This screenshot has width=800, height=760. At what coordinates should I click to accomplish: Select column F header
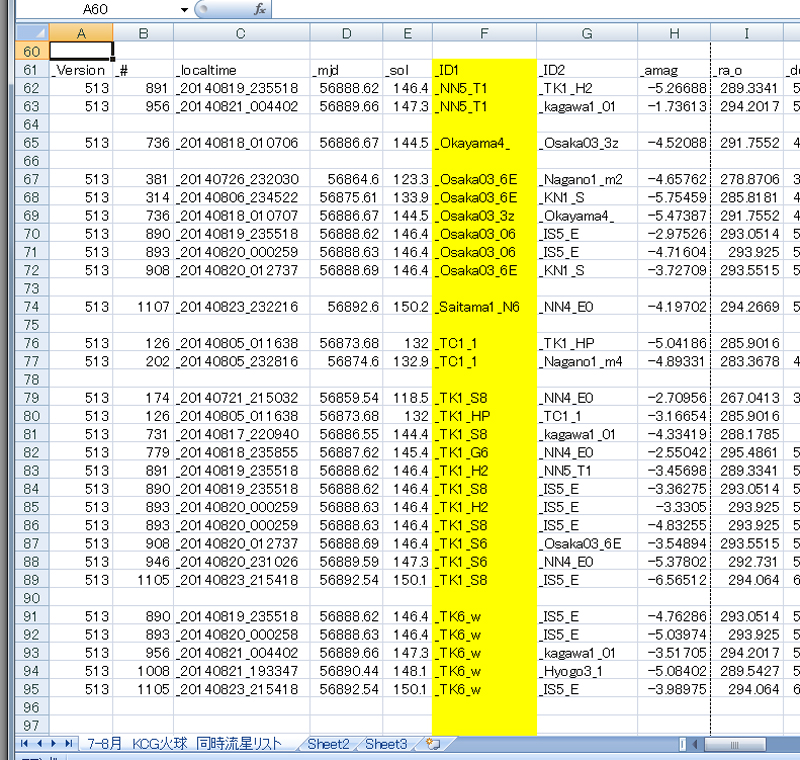pyautogui.click(x=484, y=33)
